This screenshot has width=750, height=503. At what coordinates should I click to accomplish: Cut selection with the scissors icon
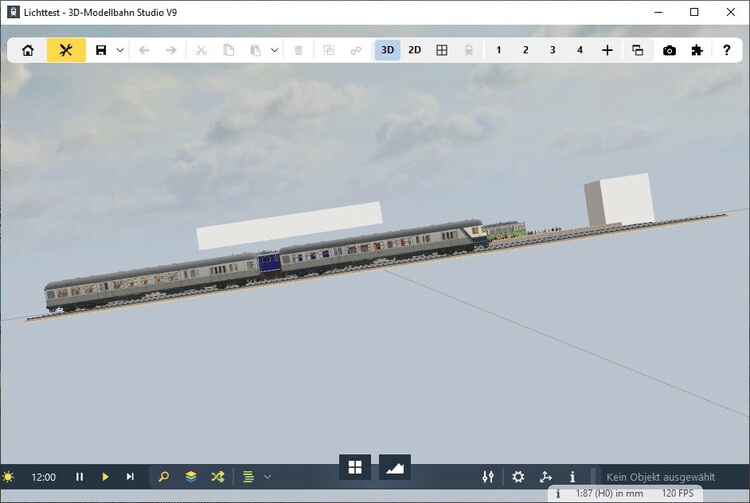(201, 50)
